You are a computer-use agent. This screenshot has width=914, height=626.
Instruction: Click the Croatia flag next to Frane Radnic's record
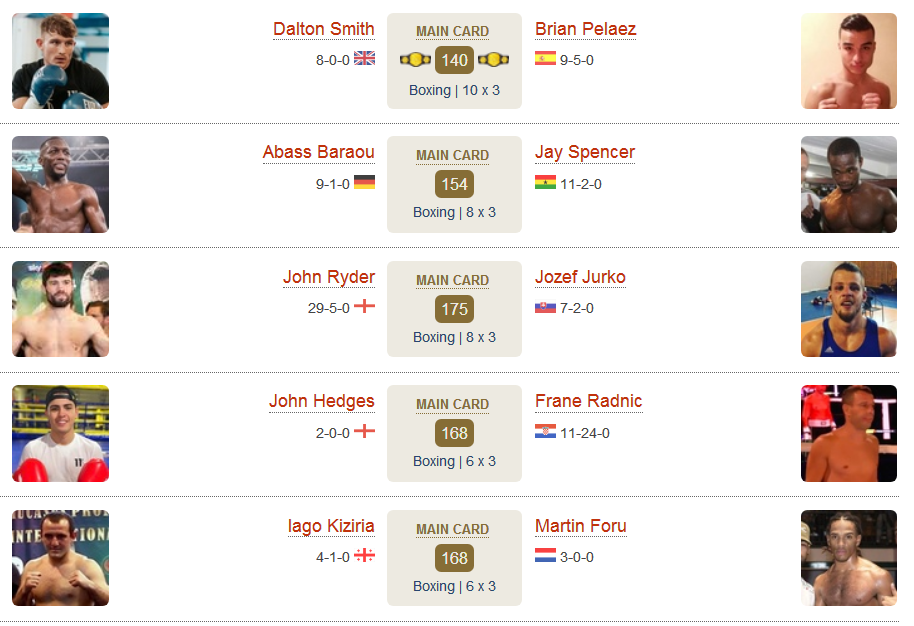coord(545,431)
